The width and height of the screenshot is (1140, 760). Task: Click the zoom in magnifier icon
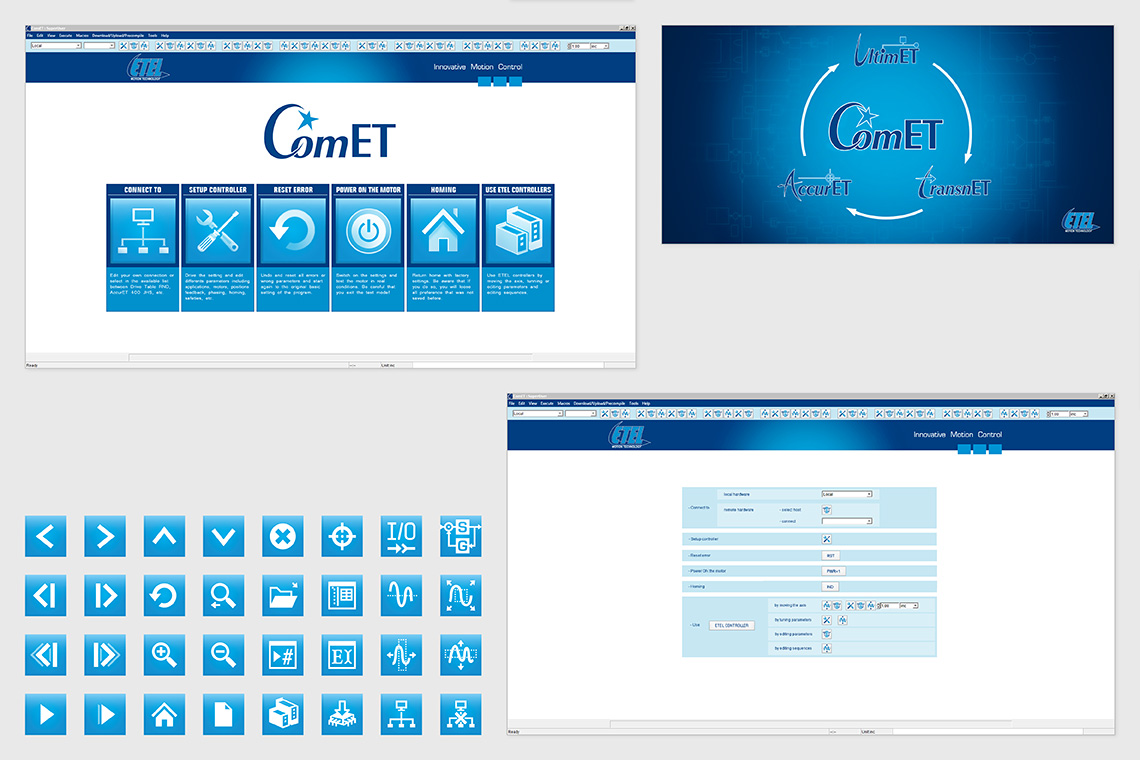pos(164,655)
